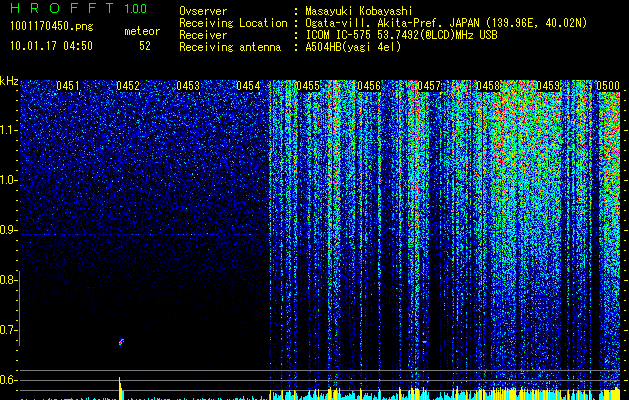Click the 0.6 kHz axis label
Screen dimensions: 629x400
(7, 380)
